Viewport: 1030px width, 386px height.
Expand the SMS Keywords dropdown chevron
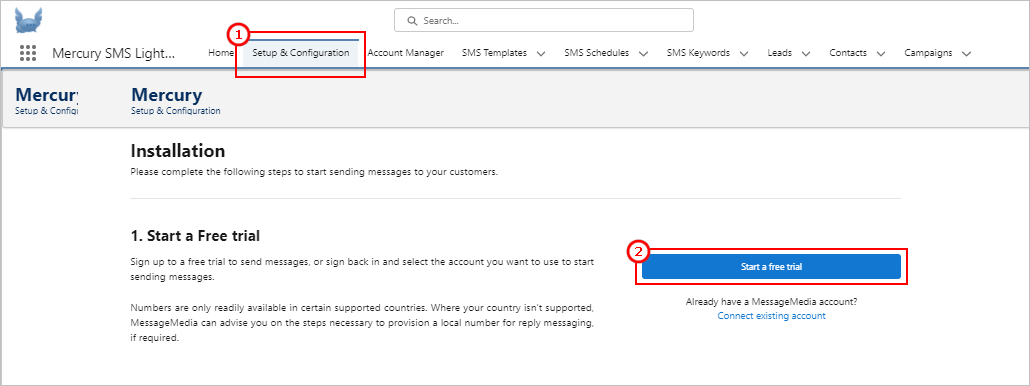744,54
